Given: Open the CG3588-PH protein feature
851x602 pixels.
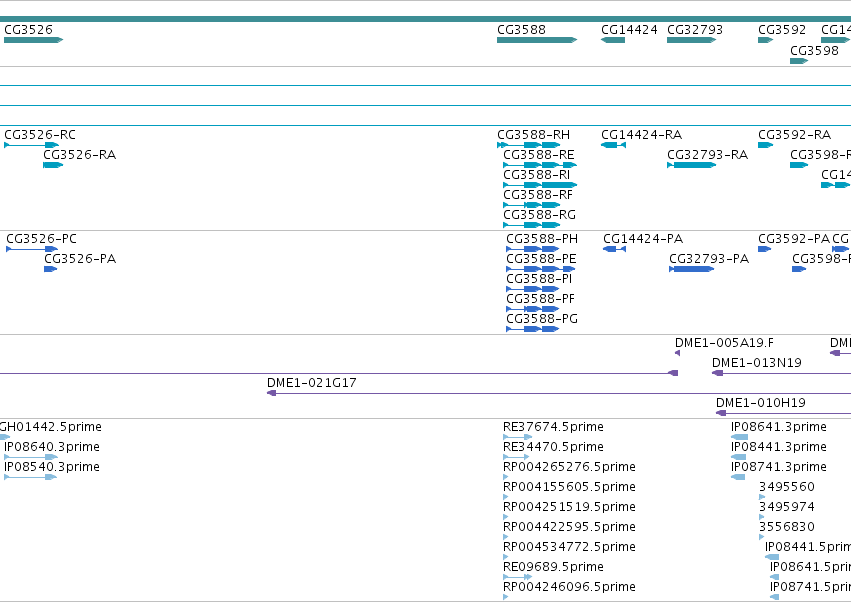Looking at the screenshot, I should point(532,249).
